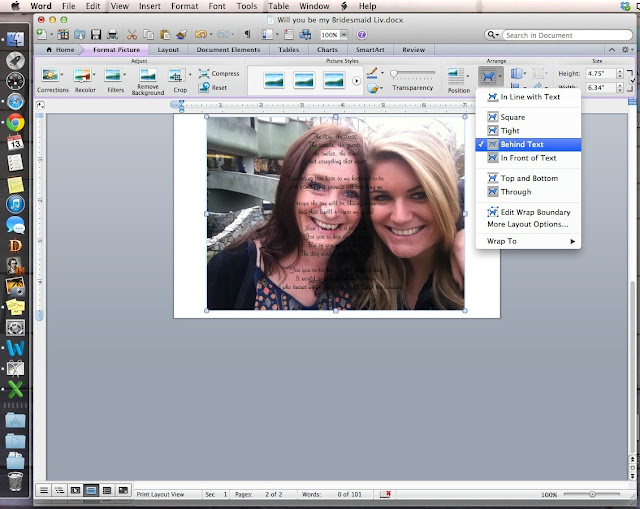Toggle show paragraph marks pilcrow button

pos(247,34)
